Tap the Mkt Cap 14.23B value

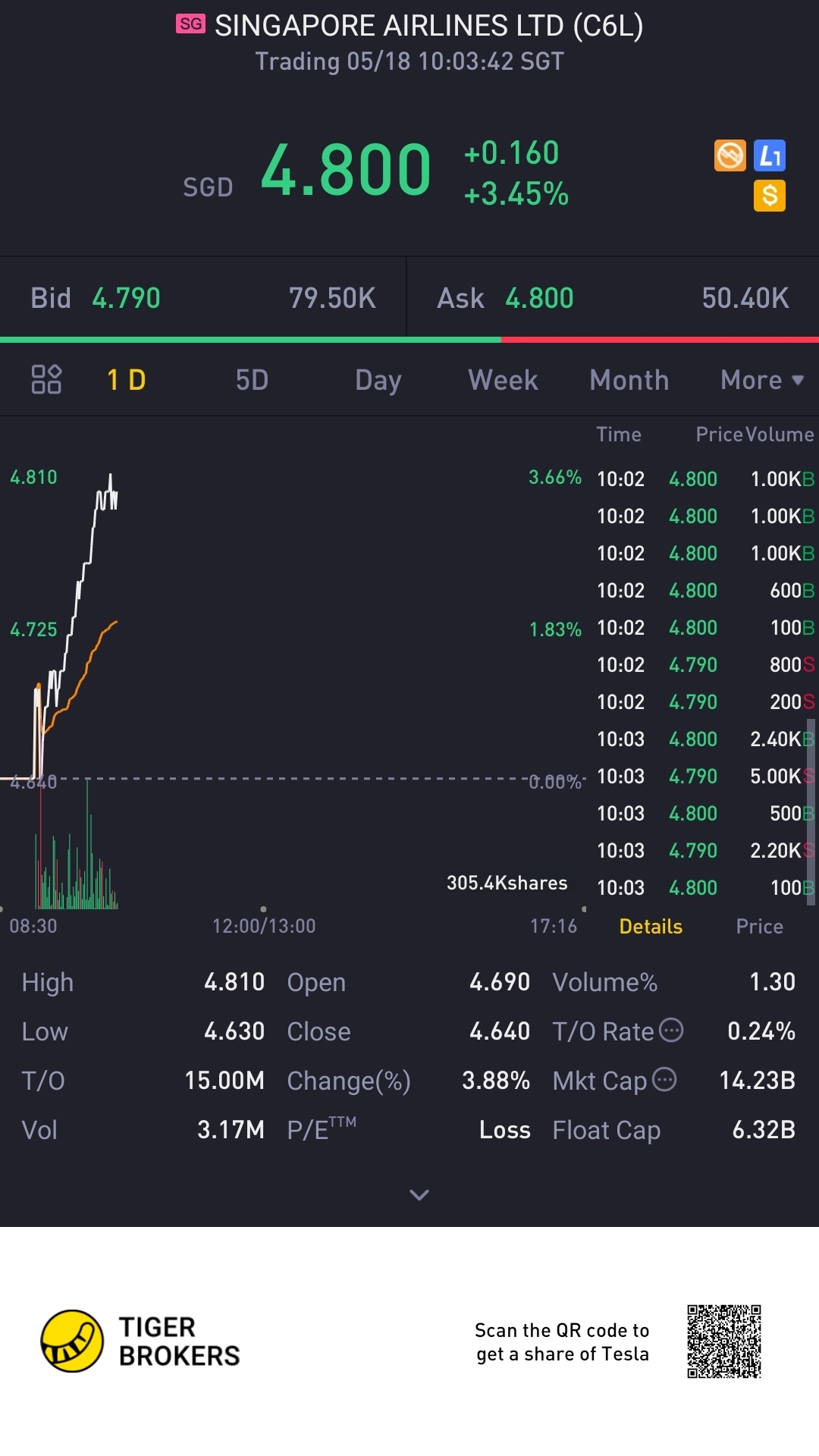pos(758,1081)
